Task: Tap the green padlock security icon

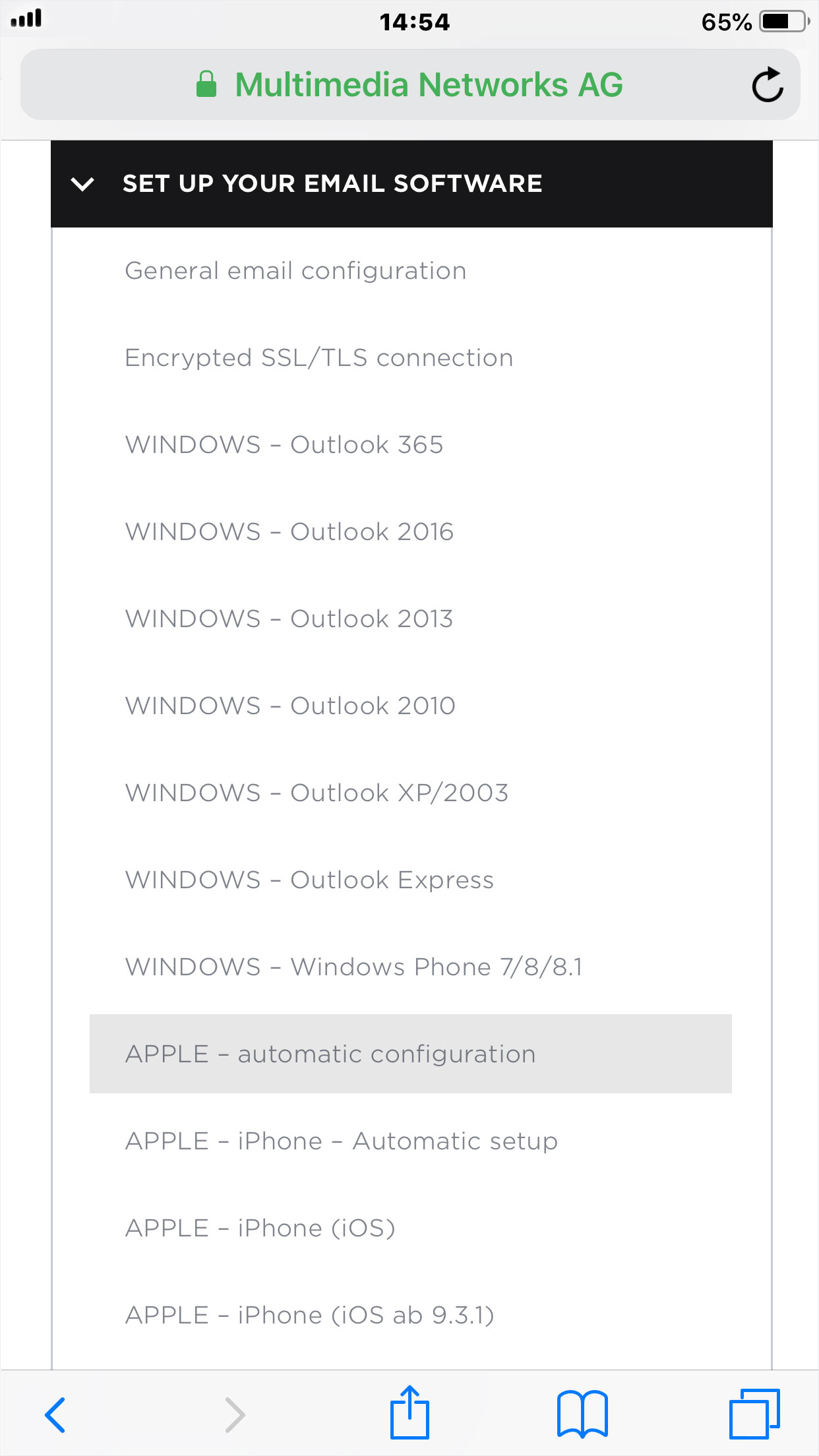Action: pos(206,84)
